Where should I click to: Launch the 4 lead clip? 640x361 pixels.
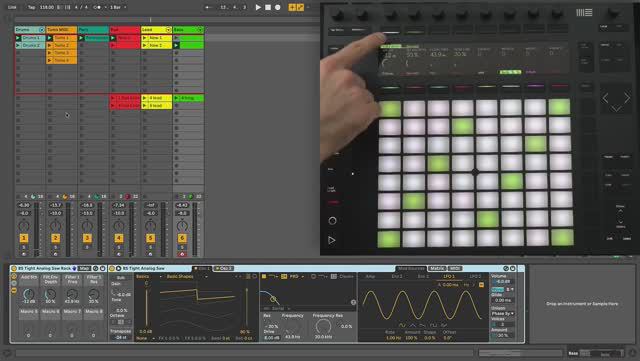[144, 98]
